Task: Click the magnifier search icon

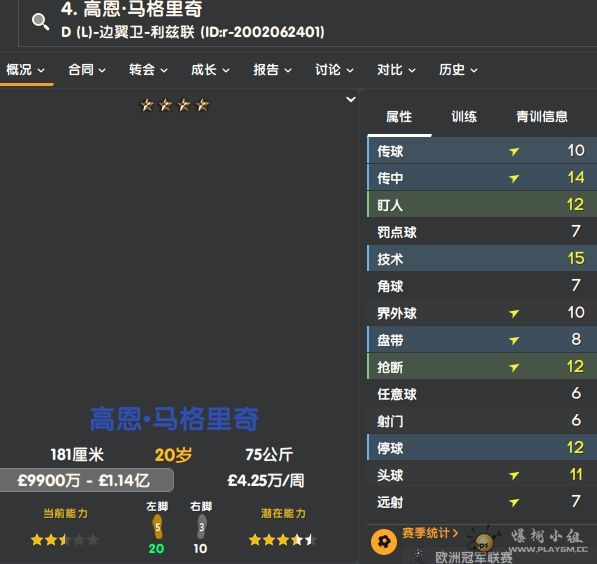Action: [x=40, y=22]
